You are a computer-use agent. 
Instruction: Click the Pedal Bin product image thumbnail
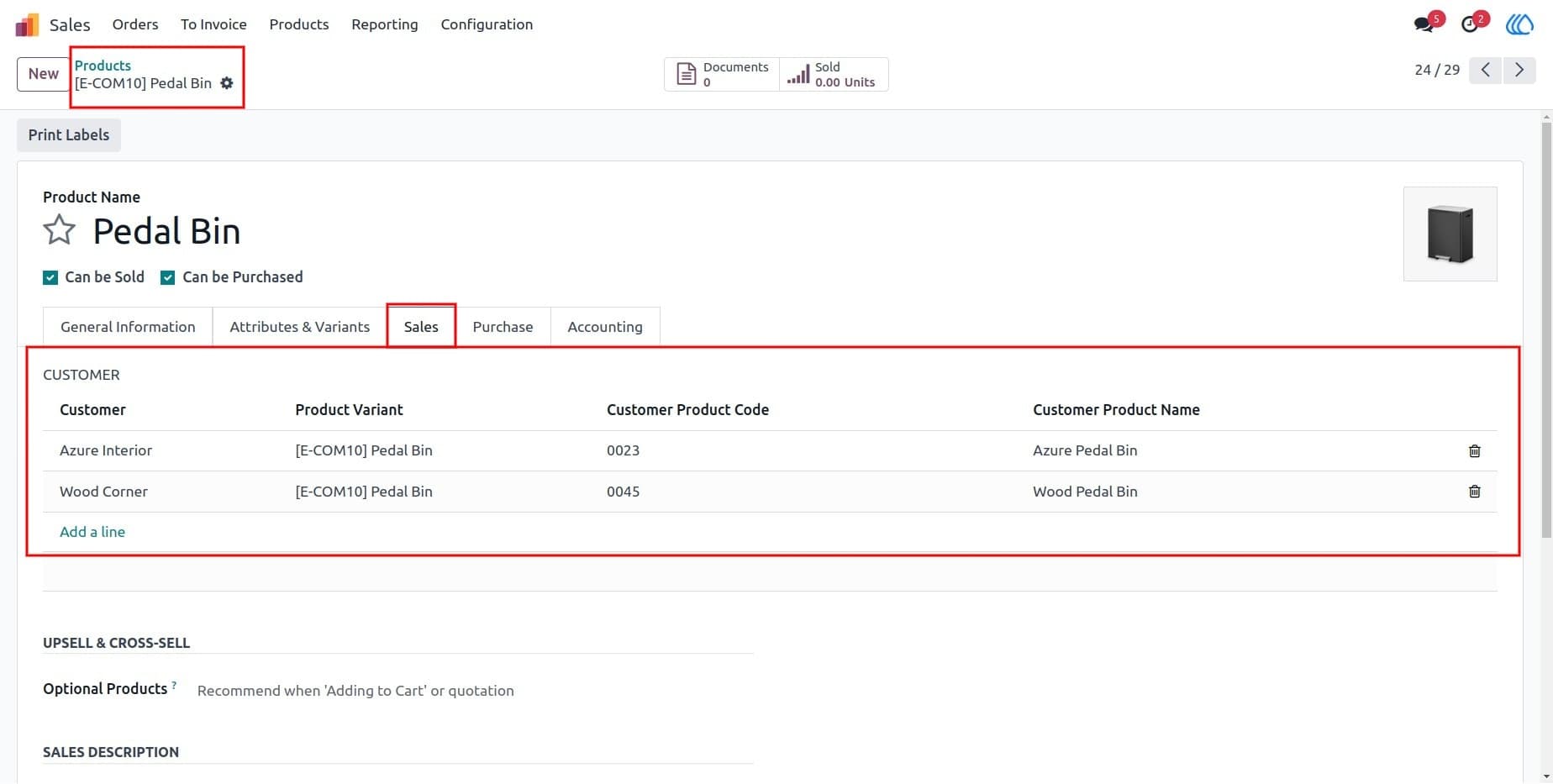pyautogui.click(x=1450, y=234)
